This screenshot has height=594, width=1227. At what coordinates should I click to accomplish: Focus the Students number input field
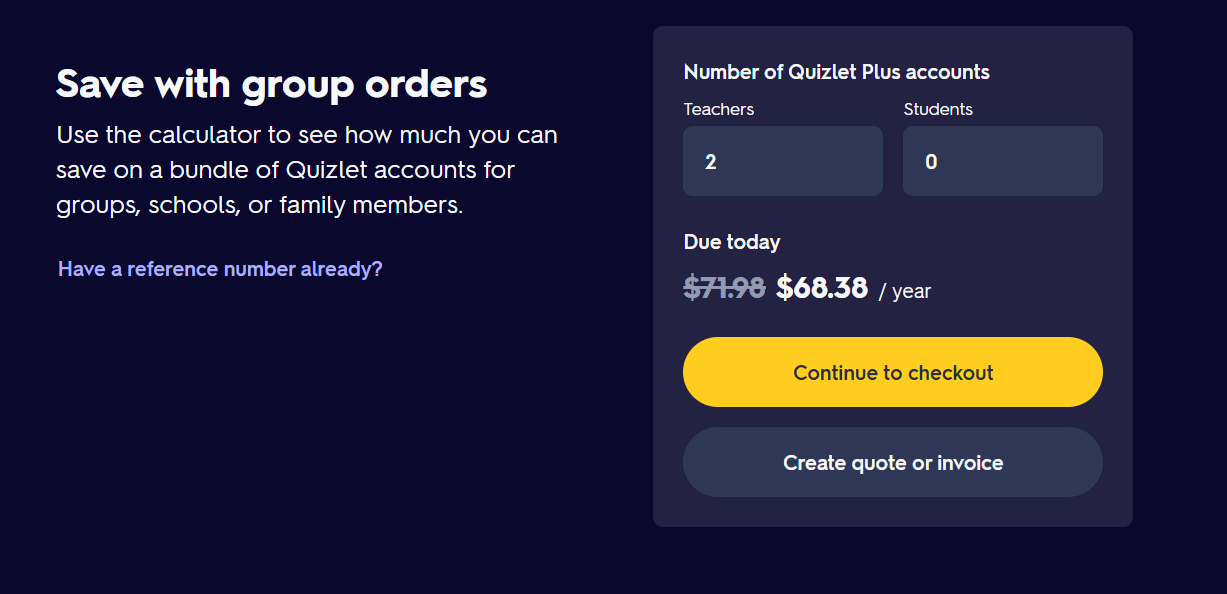coord(1002,161)
